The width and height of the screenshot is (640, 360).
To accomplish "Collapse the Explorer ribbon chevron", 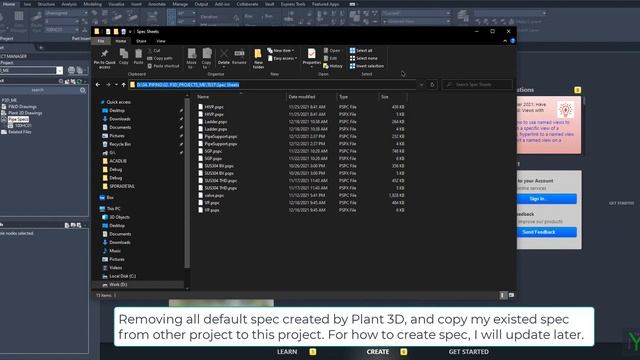I will pos(505,41).
